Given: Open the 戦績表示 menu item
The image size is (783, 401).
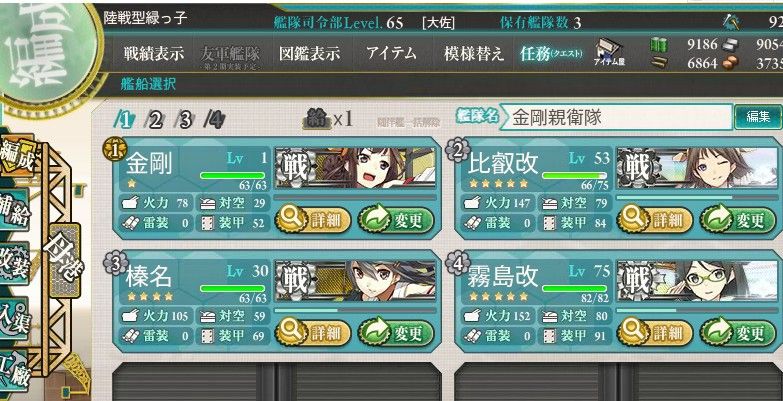Looking at the screenshot, I should 154,54.
